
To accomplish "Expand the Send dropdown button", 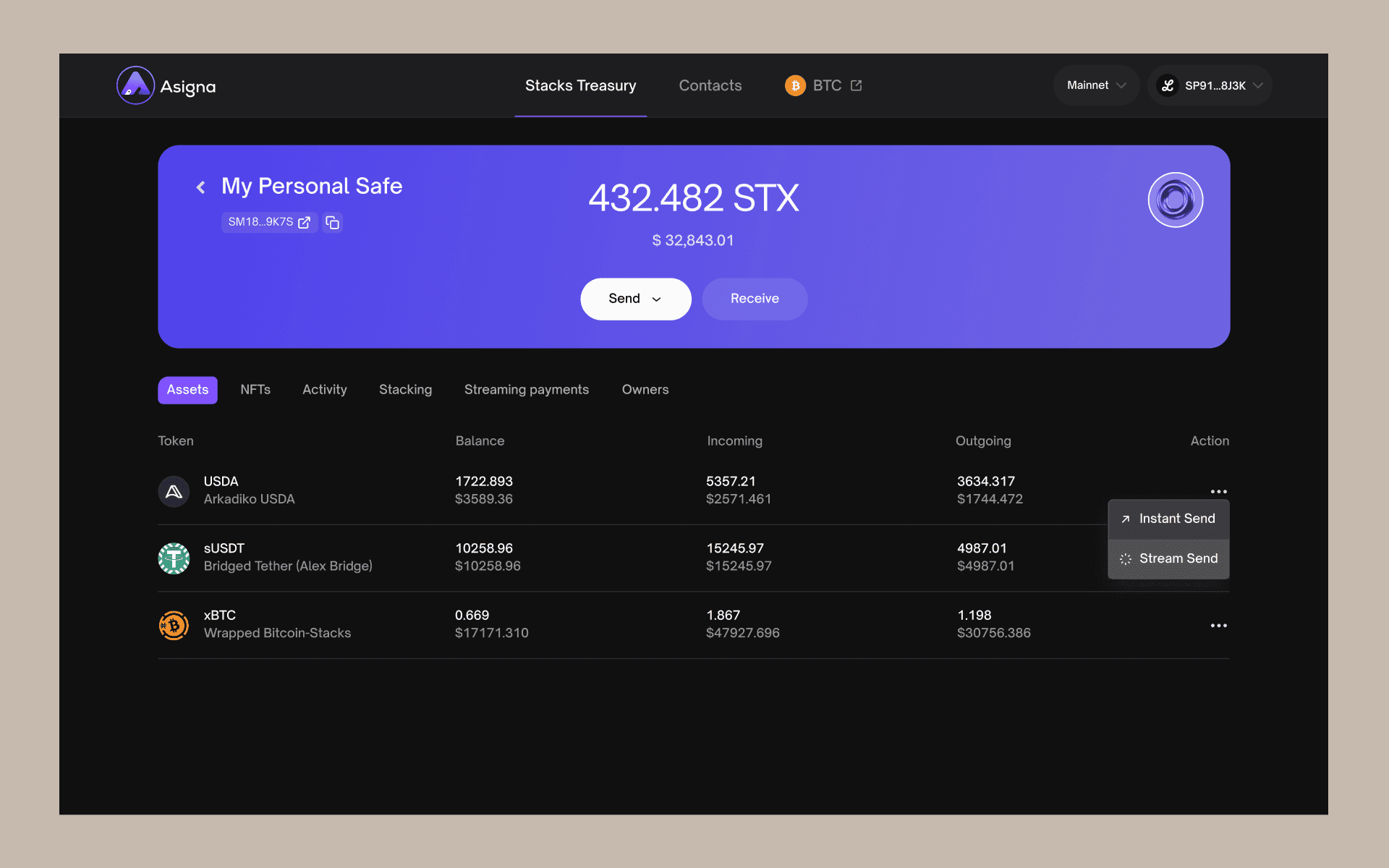I will (x=635, y=299).
